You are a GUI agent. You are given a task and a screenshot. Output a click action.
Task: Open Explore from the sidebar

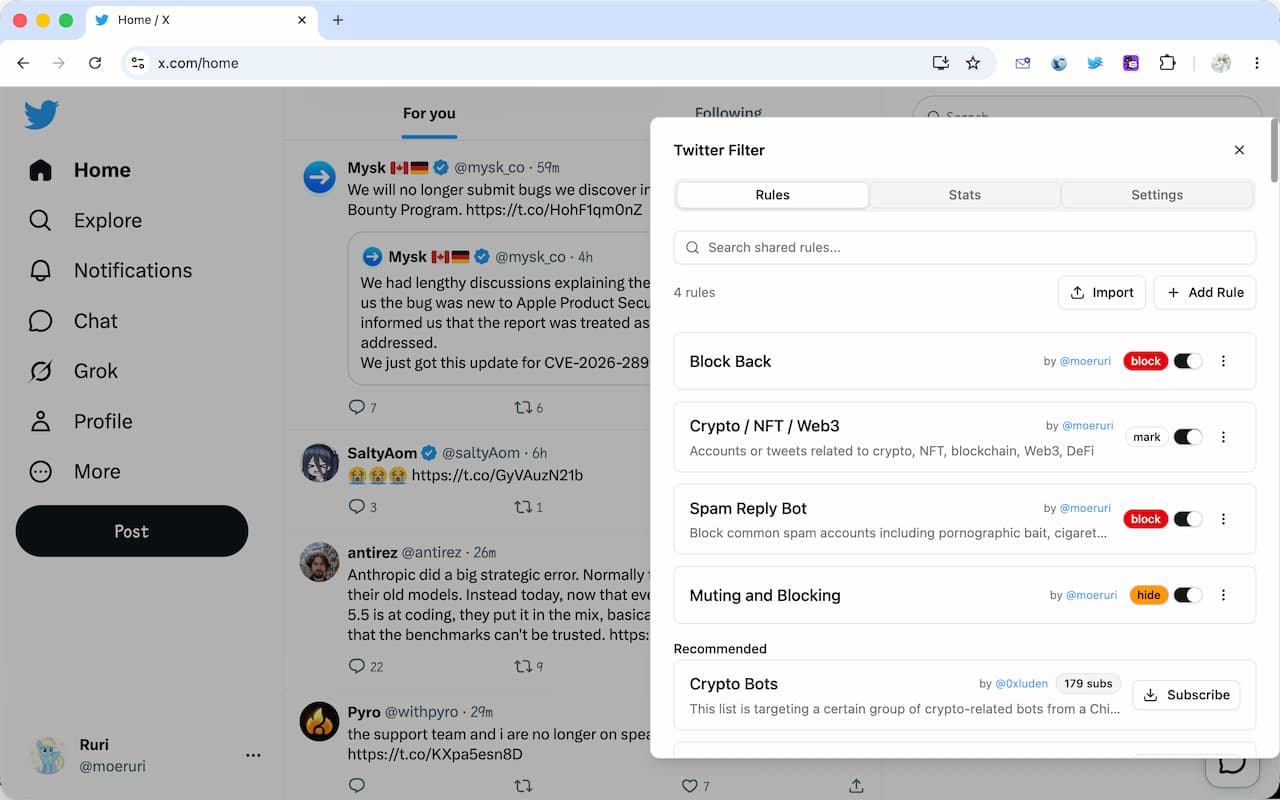pos(85,220)
